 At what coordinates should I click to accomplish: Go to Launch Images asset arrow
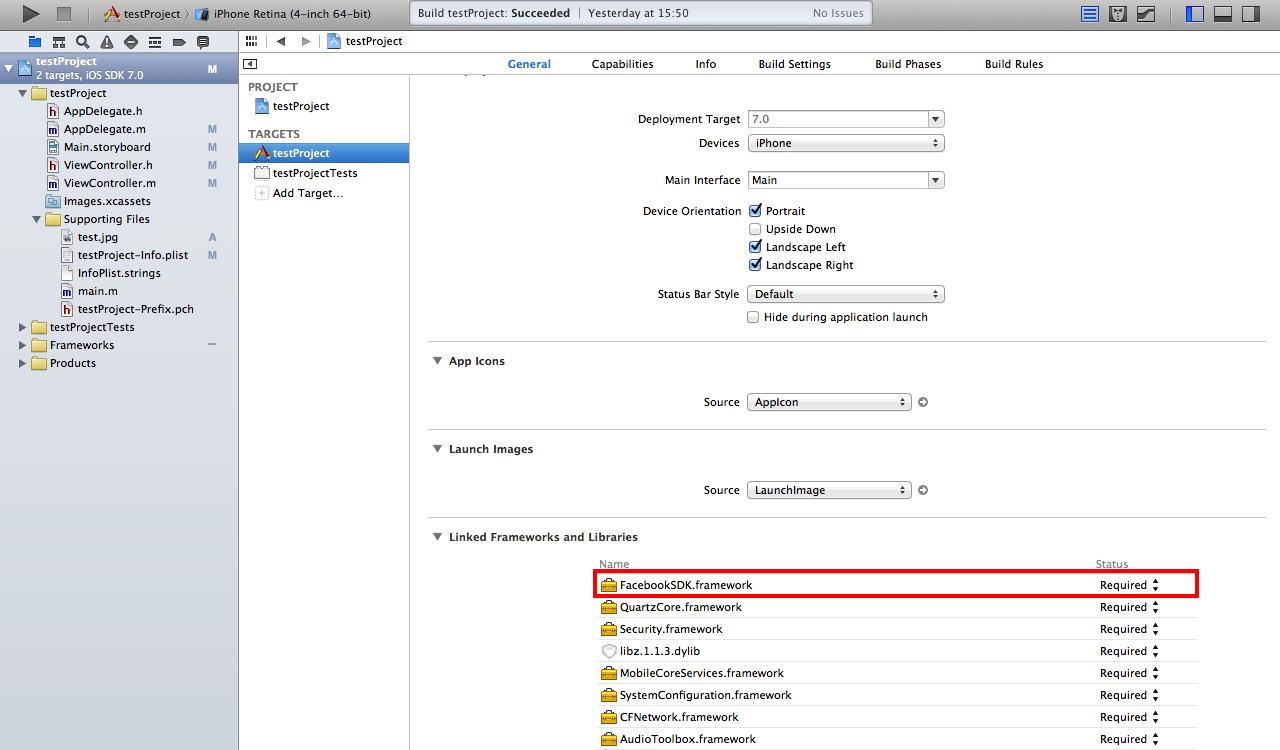click(x=923, y=490)
